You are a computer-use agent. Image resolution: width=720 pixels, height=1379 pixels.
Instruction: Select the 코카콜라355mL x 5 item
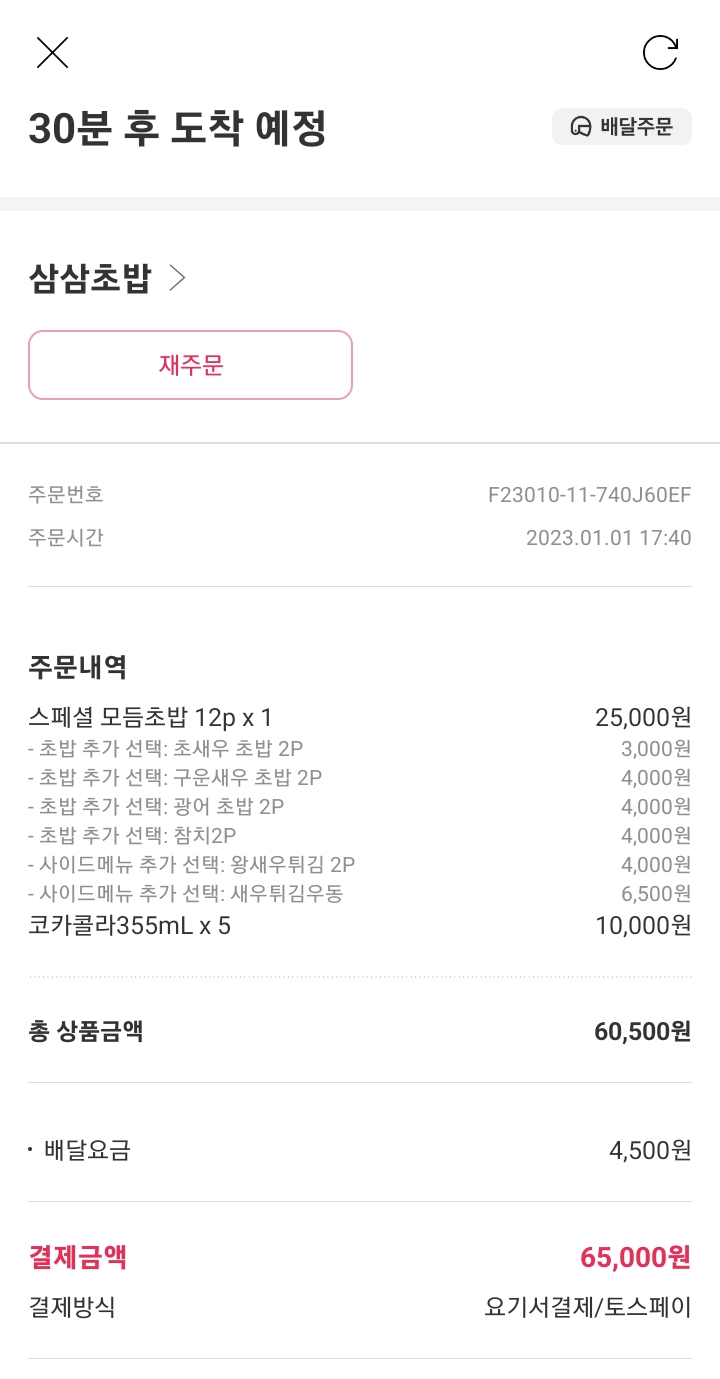130,925
